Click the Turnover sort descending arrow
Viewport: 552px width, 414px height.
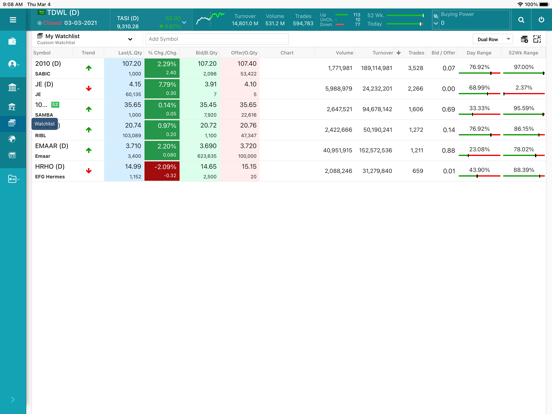click(x=399, y=53)
